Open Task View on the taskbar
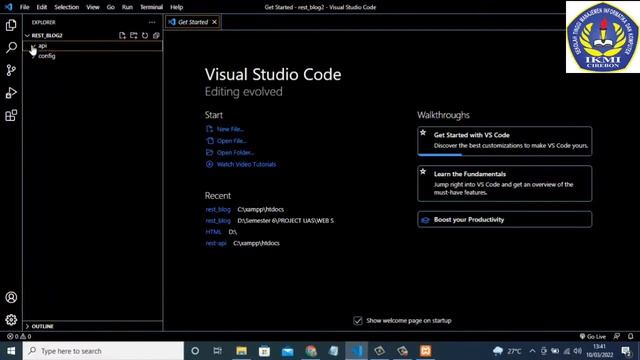The height and width of the screenshot is (360, 640). click(218, 351)
